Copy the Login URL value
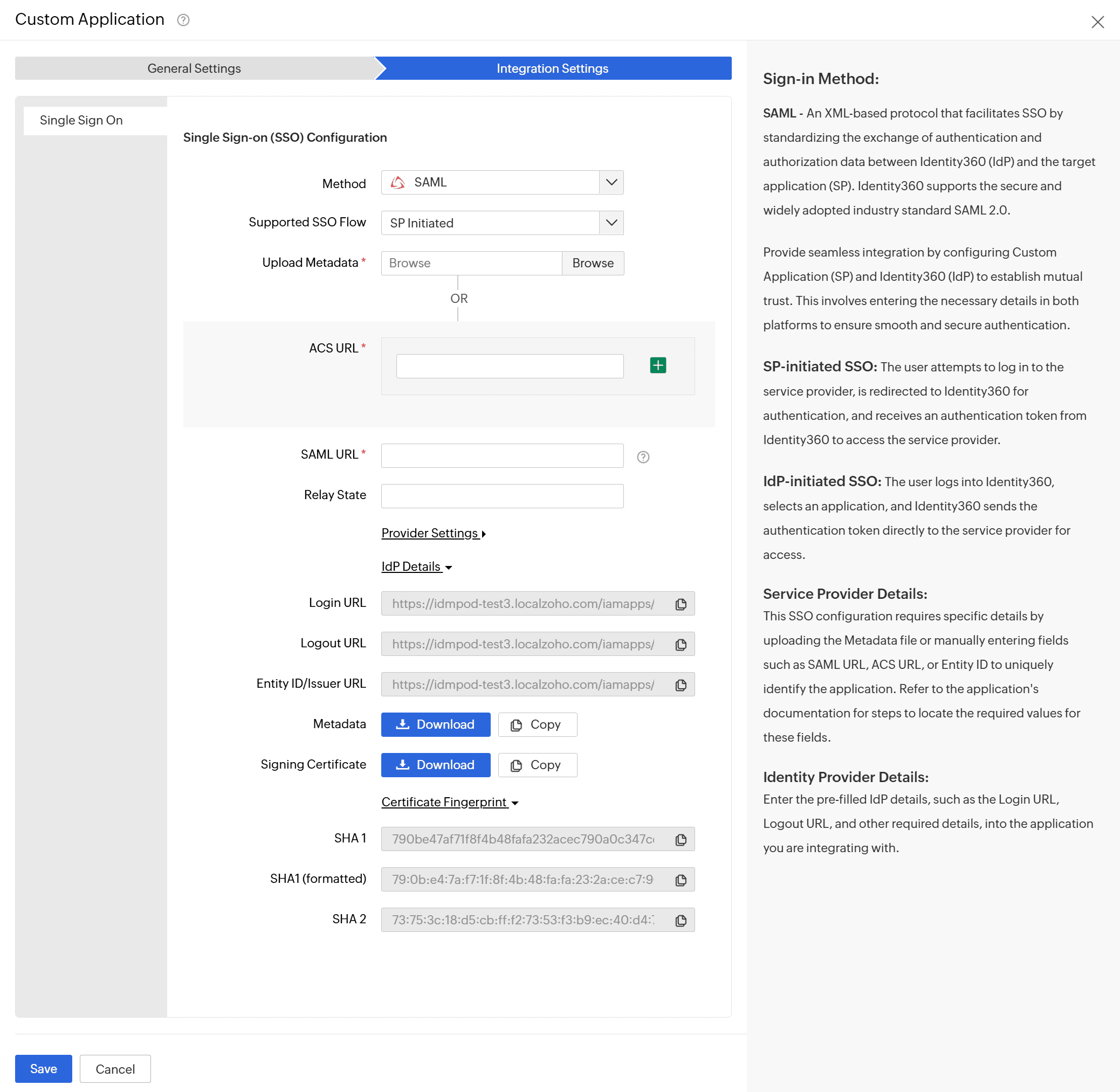Image resolution: width=1120 pixels, height=1092 pixels. click(681, 604)
